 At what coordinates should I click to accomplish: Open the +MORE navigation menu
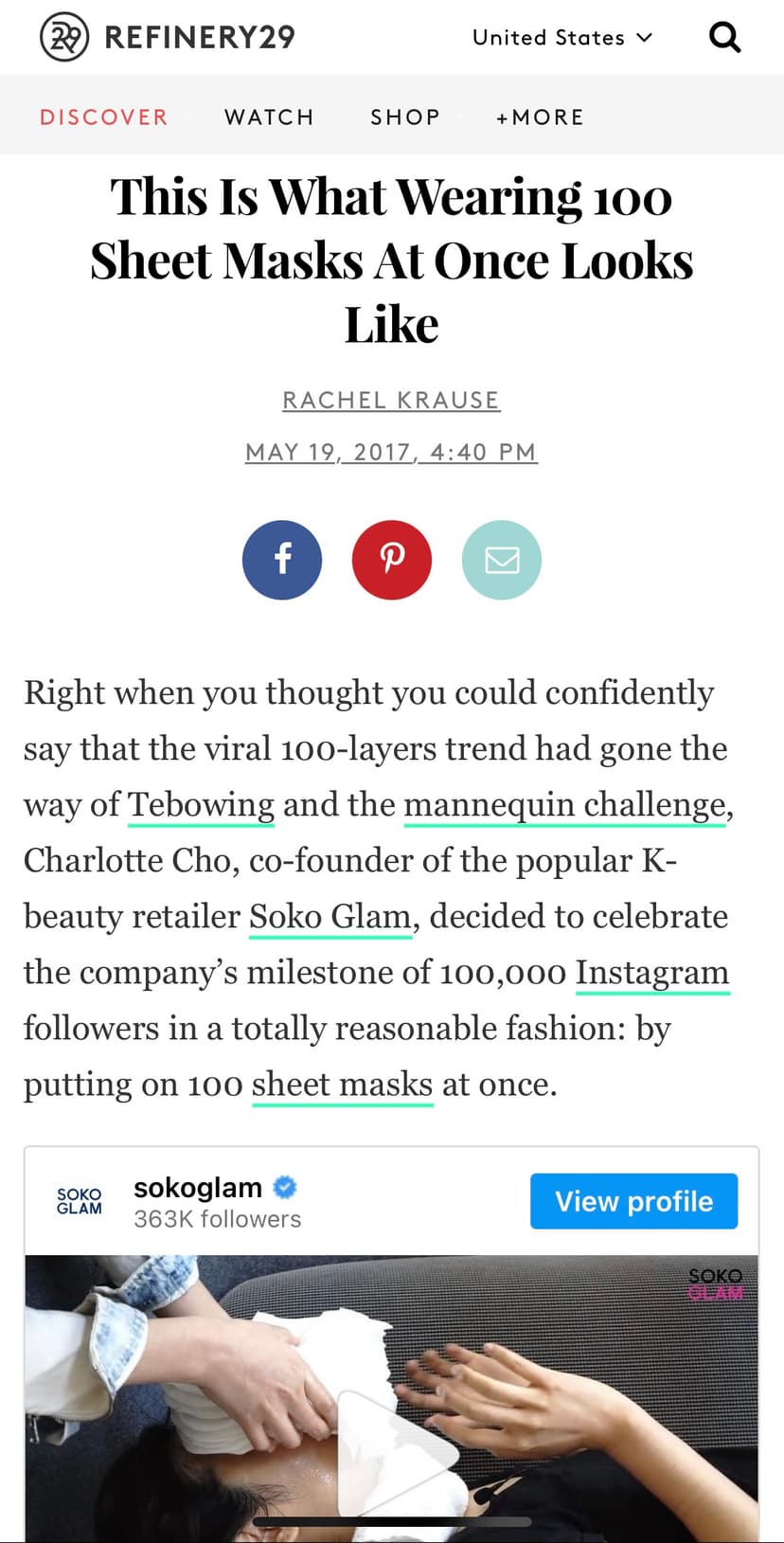coord(541,117)
